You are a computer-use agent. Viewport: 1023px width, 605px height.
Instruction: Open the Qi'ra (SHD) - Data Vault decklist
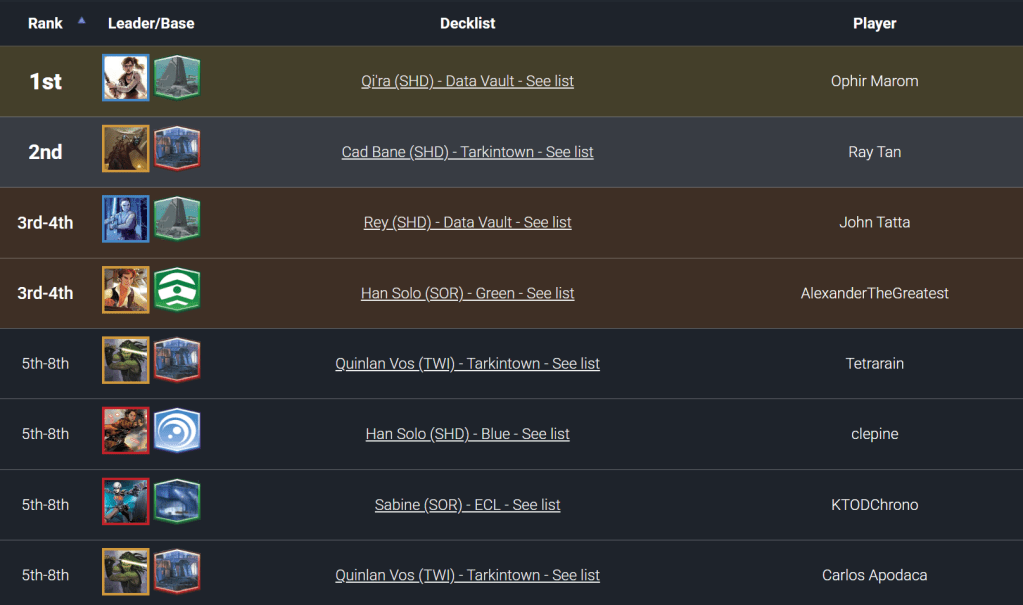click(x=467, y=81)
